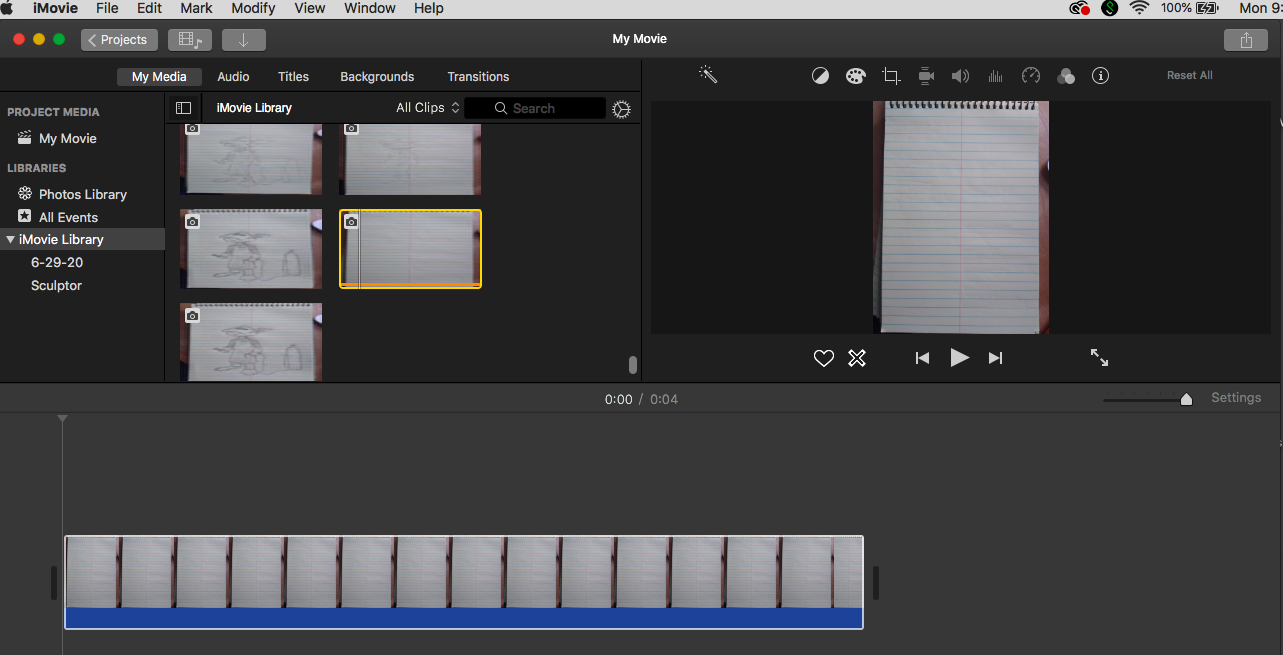This screenshot has height=655, width=1283.
Task: Open the View menu
Action: pyautogui.click(x=310, y=8)
